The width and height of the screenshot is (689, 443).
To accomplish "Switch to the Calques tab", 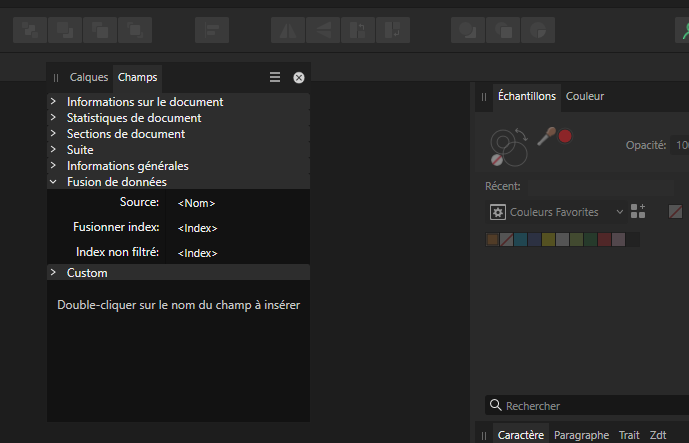I will tap(89, 77).
